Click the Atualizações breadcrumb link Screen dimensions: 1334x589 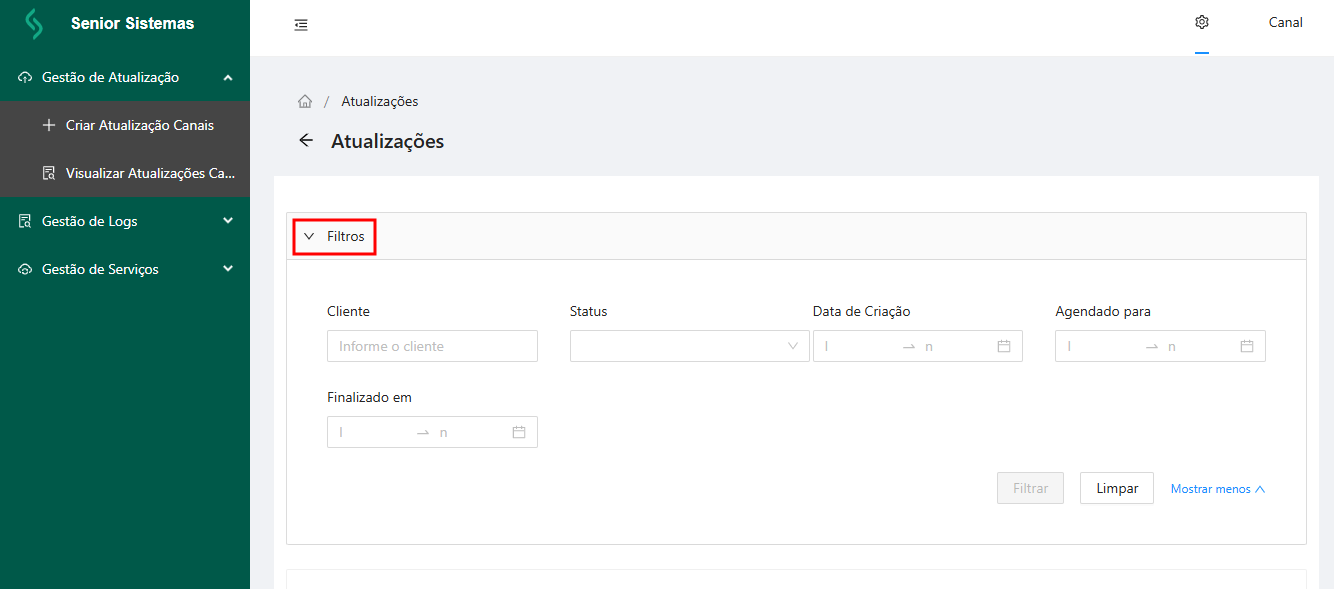tap(380, 102)
